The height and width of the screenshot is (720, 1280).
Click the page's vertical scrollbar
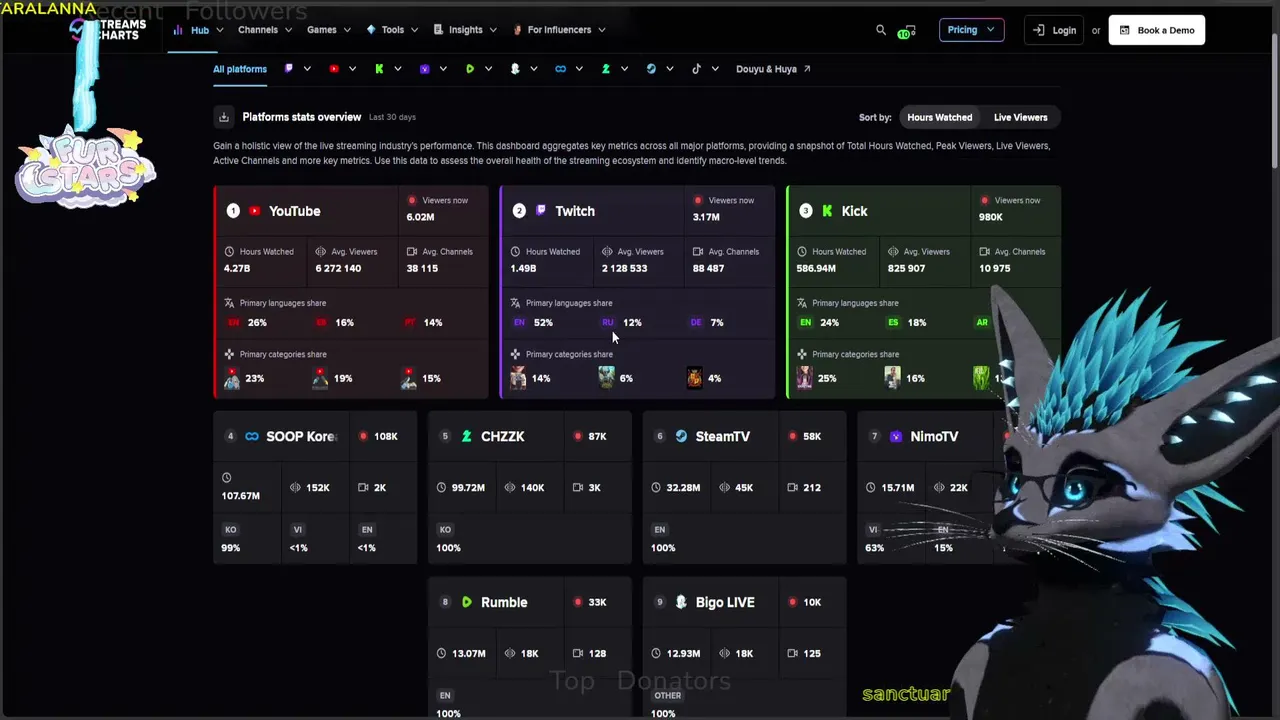tap(1274, 100)
